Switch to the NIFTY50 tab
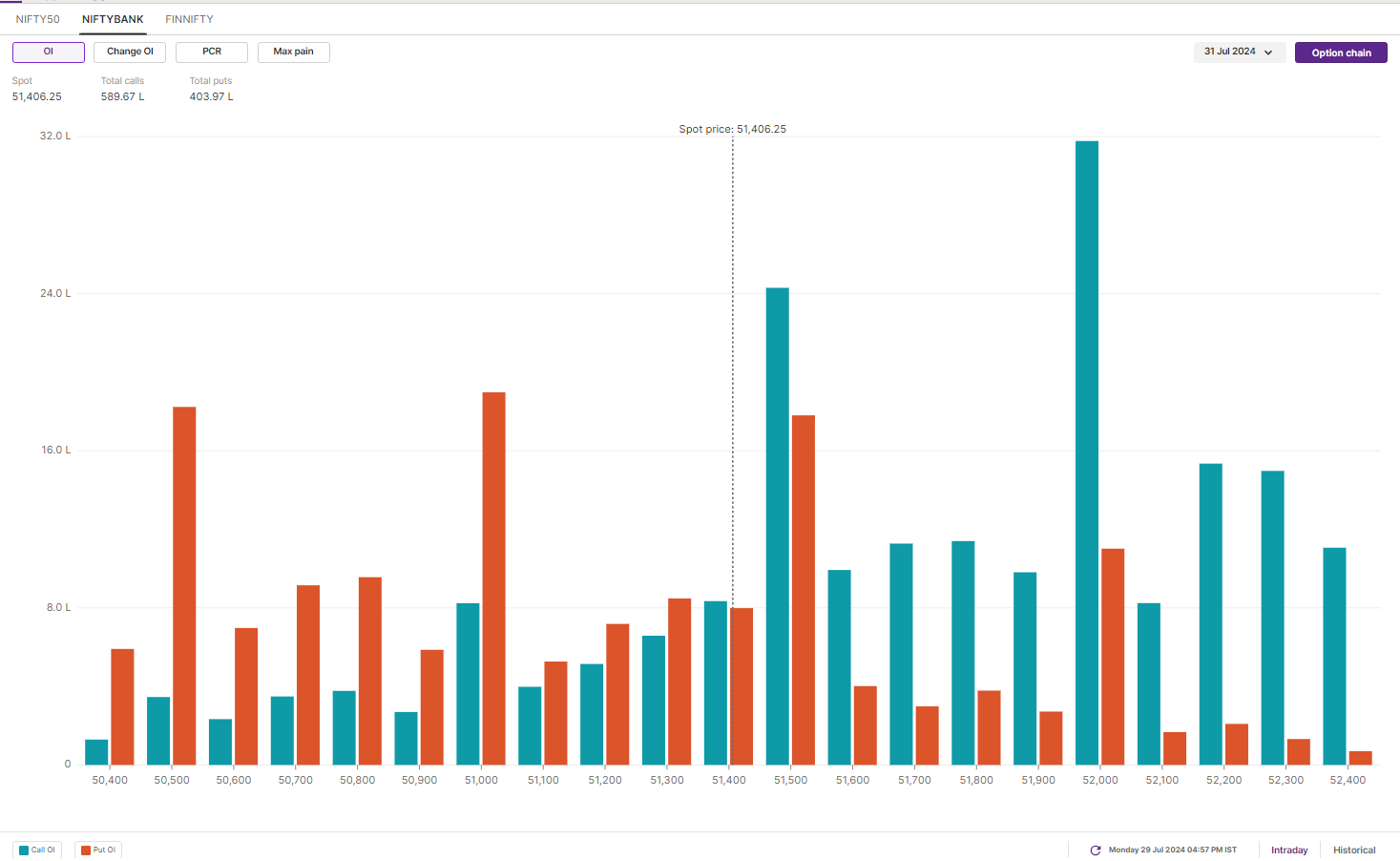This screenshot has width=1400, height=861. pyautogui.click(x=37, y=19)
